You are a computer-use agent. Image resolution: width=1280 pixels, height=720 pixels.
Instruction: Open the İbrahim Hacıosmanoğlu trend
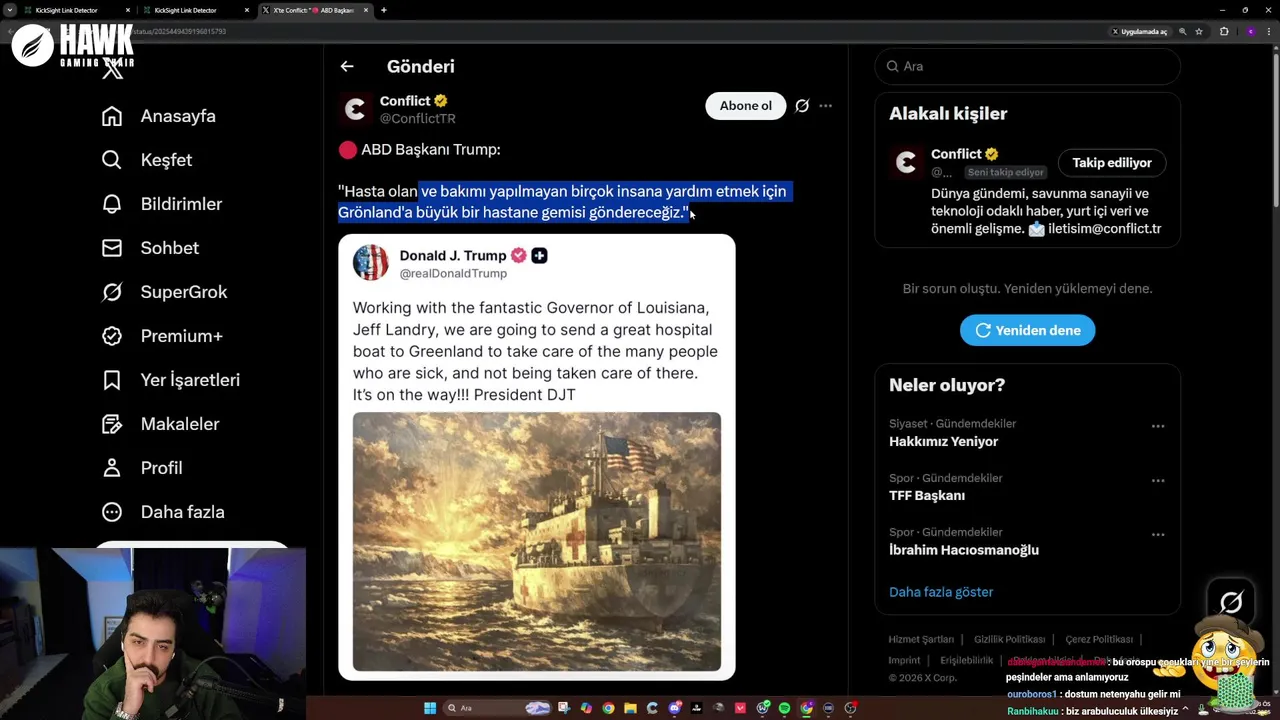coord(964,549)
